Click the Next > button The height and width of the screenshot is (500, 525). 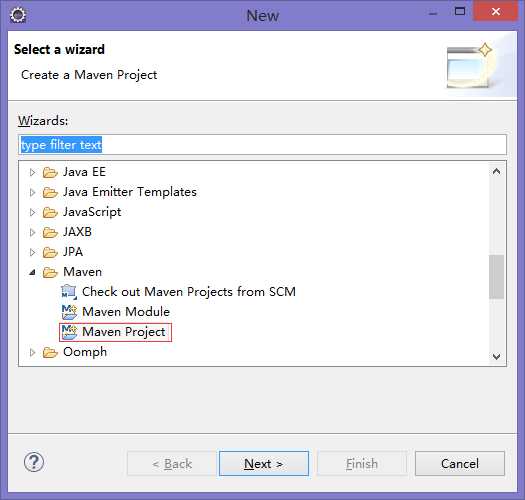264,463
